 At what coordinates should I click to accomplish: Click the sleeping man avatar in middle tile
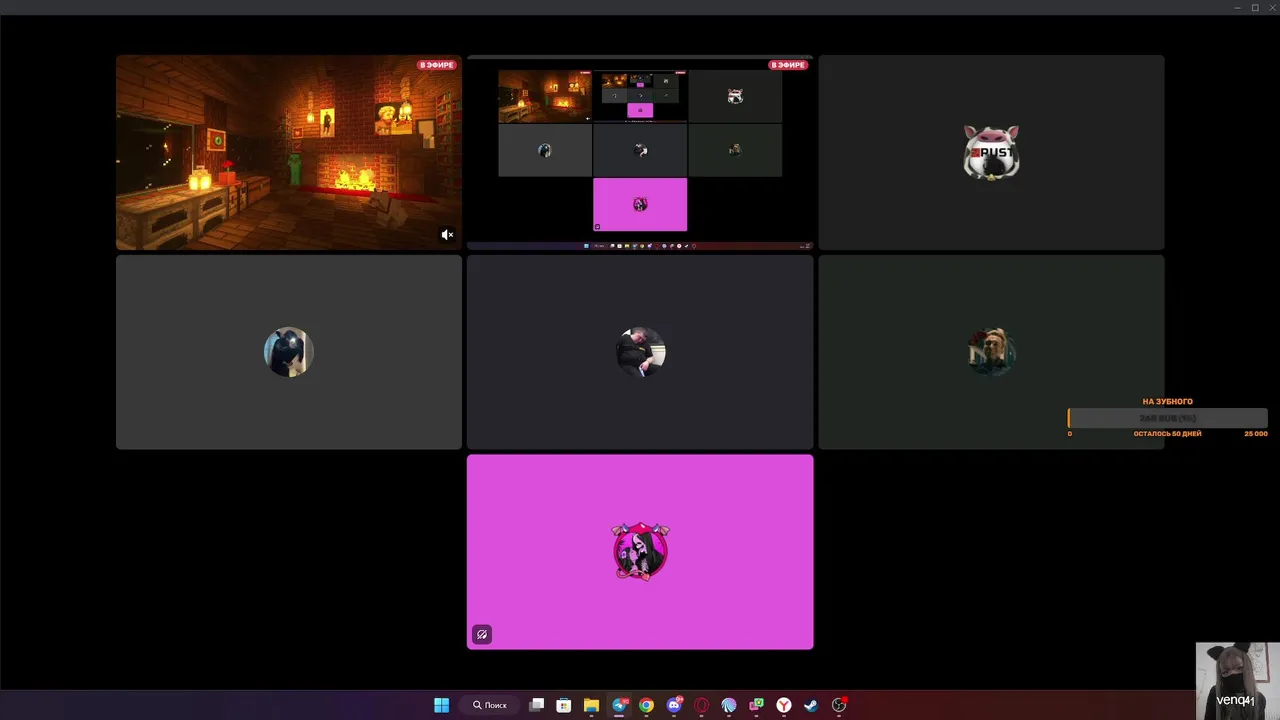pyautogui.click(x=640, y=352)
